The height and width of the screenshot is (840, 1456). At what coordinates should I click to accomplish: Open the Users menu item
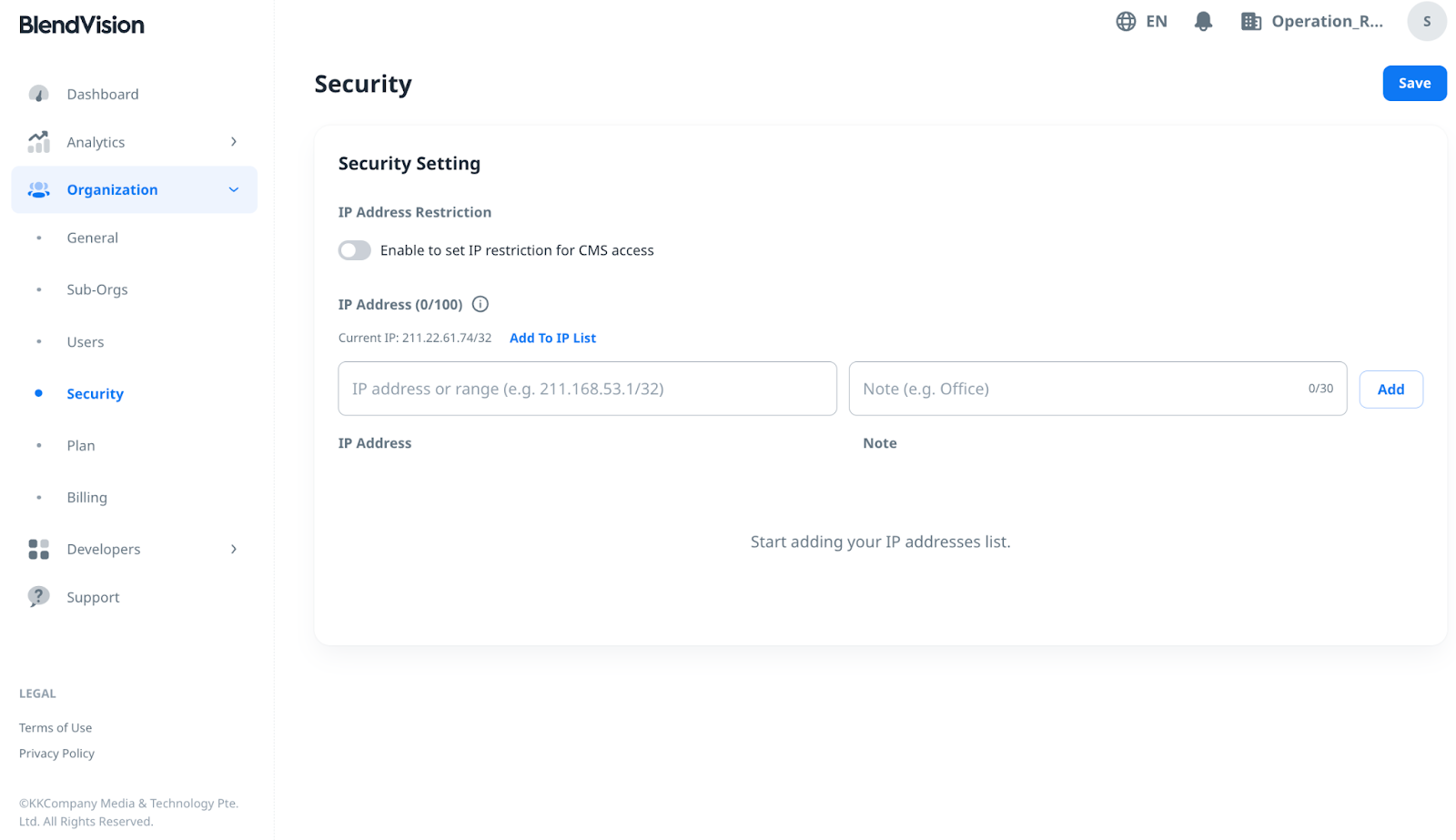[86, 342]
